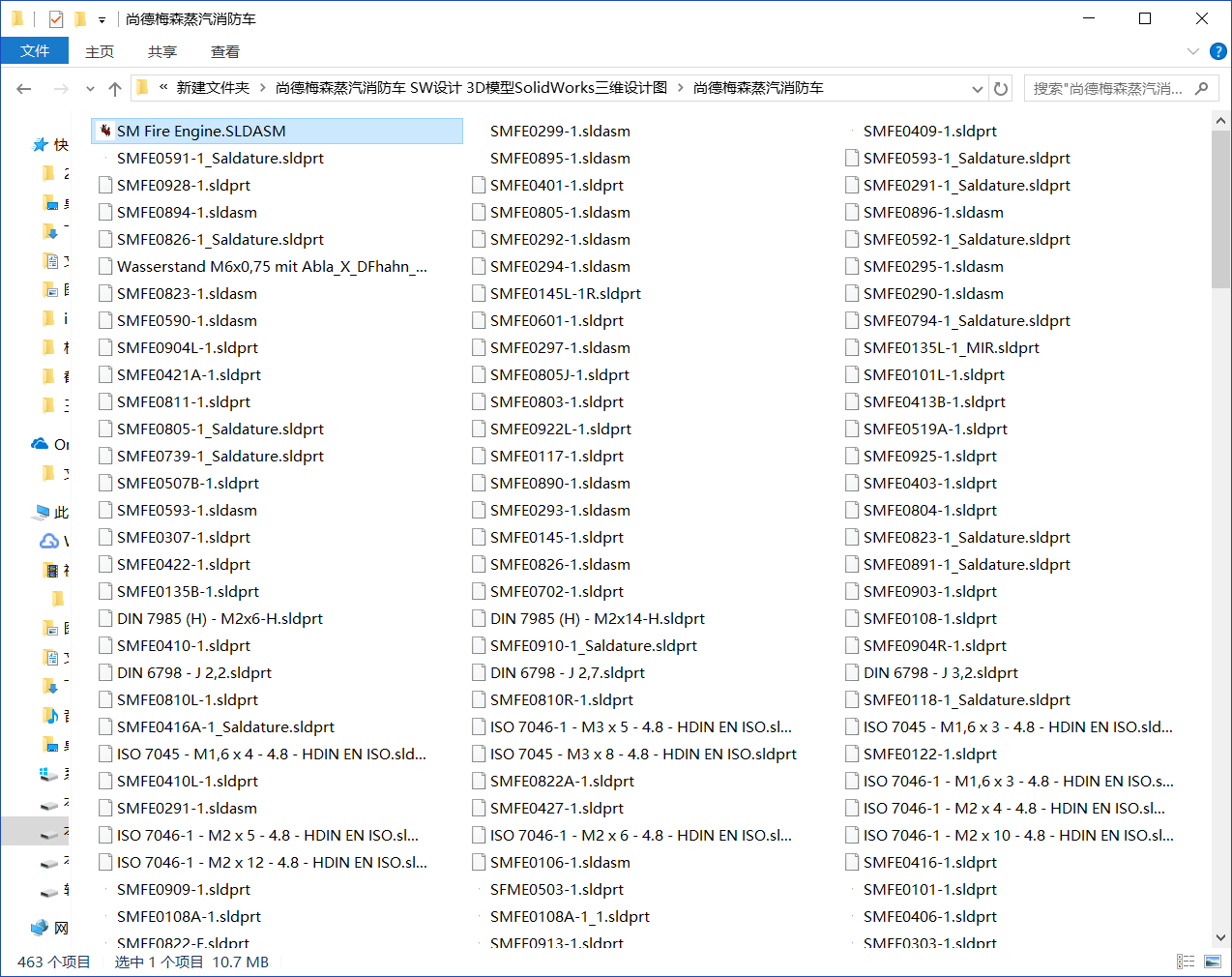Select ISO 7046-1 - M2 x 12 file

coord(272,862)
